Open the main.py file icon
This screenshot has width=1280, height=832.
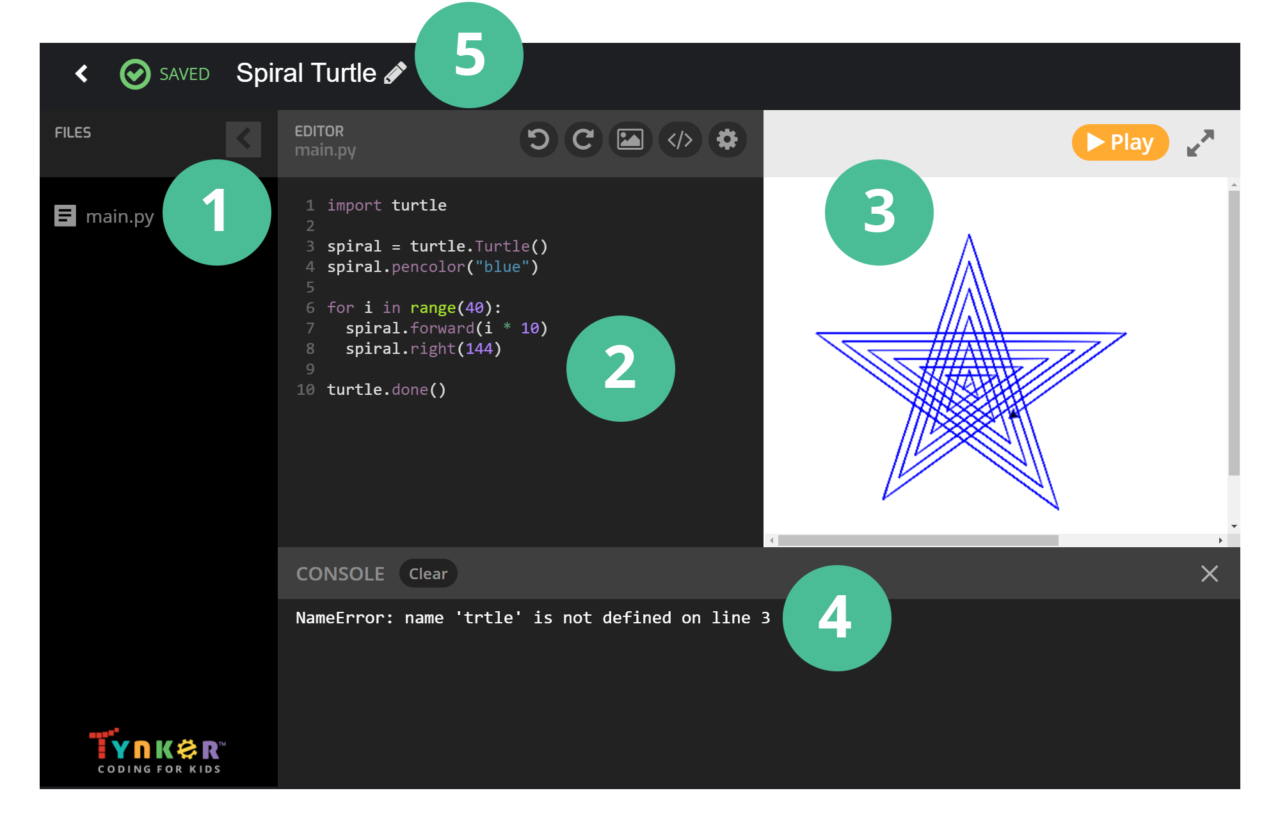pyautogui.click(x=64, y=215)
